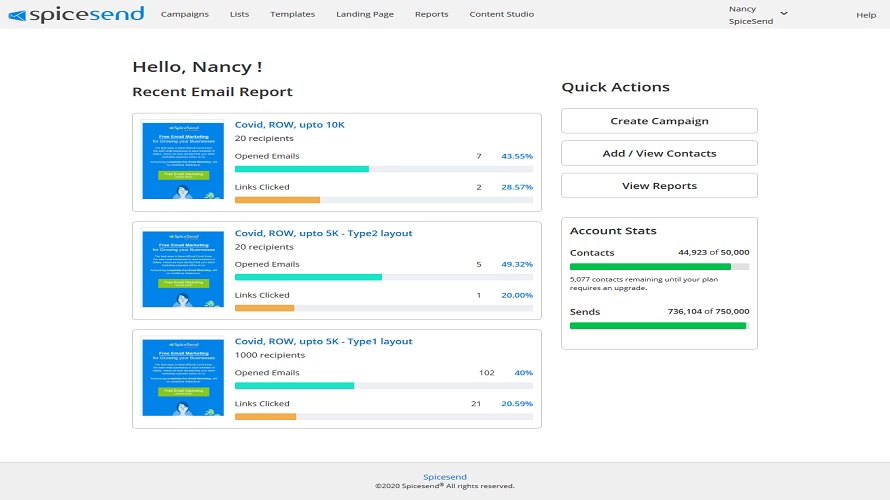This screenshot has height=500, width=890.
Task: Click thumbnail of the Type1 layout campaign
Action: (x=183, y=377)
